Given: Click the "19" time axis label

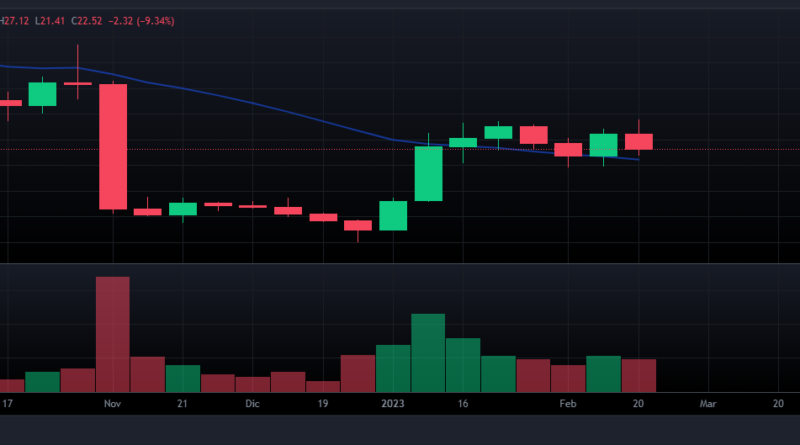Looking at the screenshot, I should pos(323,404).
